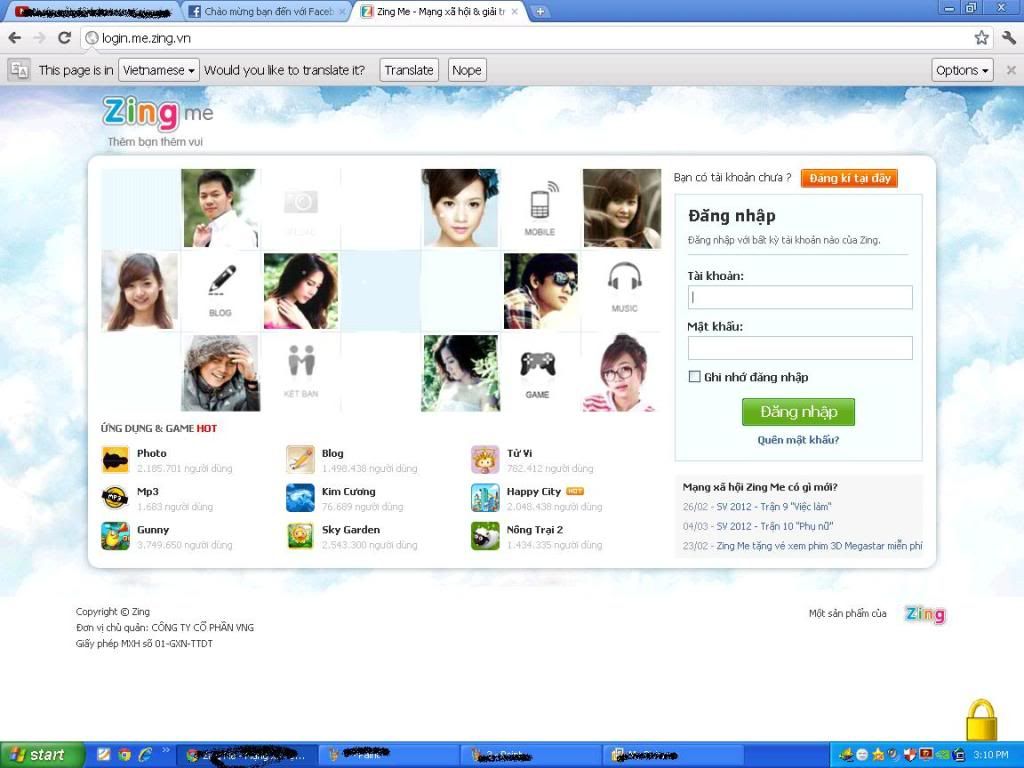Open the Mp3 app icon
This screenshot has height=768, width=1024.
pyautogui.click(x=115, y=498)
